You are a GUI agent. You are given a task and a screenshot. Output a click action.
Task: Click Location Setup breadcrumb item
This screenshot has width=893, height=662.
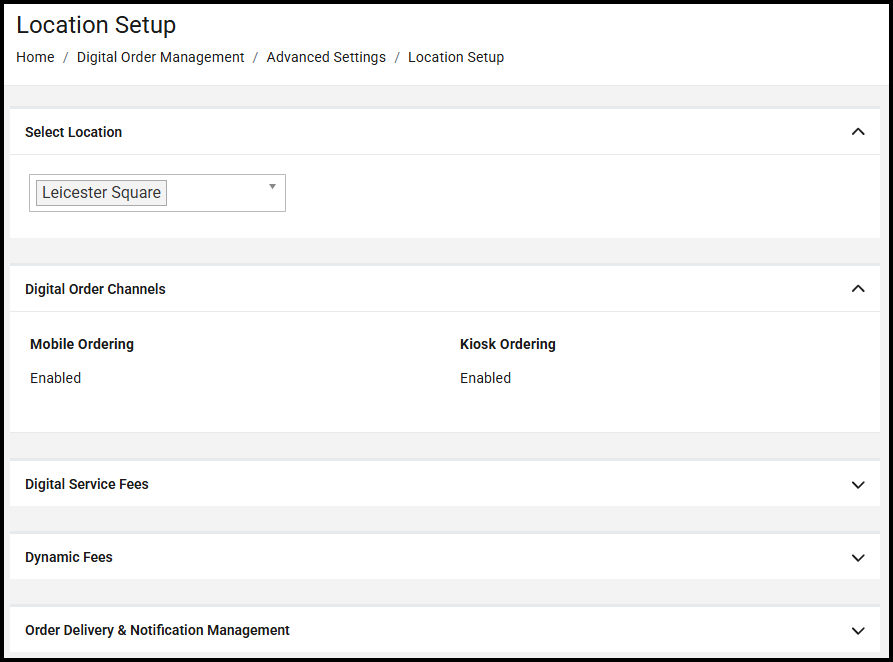(456, 57)
